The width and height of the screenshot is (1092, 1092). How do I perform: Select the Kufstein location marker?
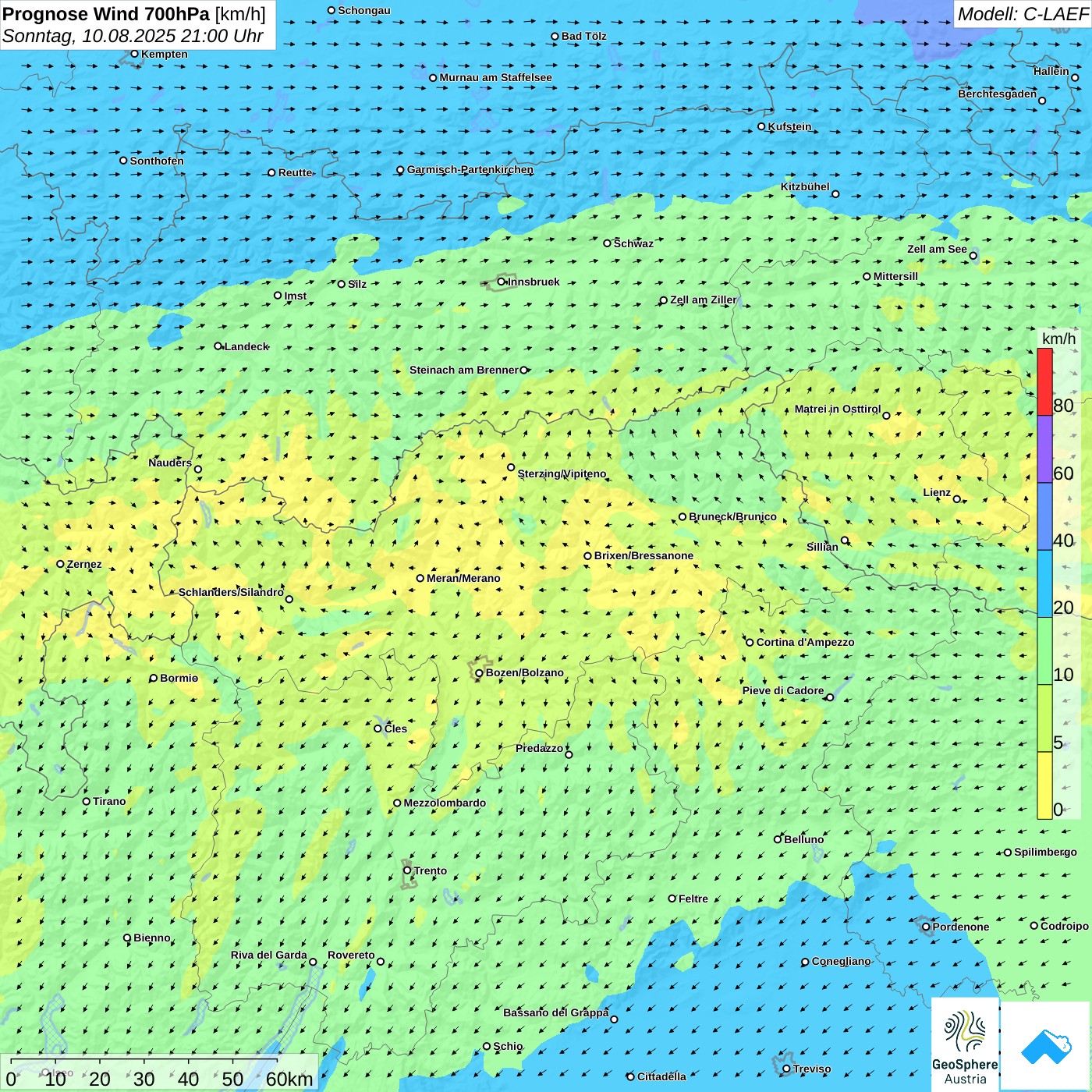pos(761,126)
